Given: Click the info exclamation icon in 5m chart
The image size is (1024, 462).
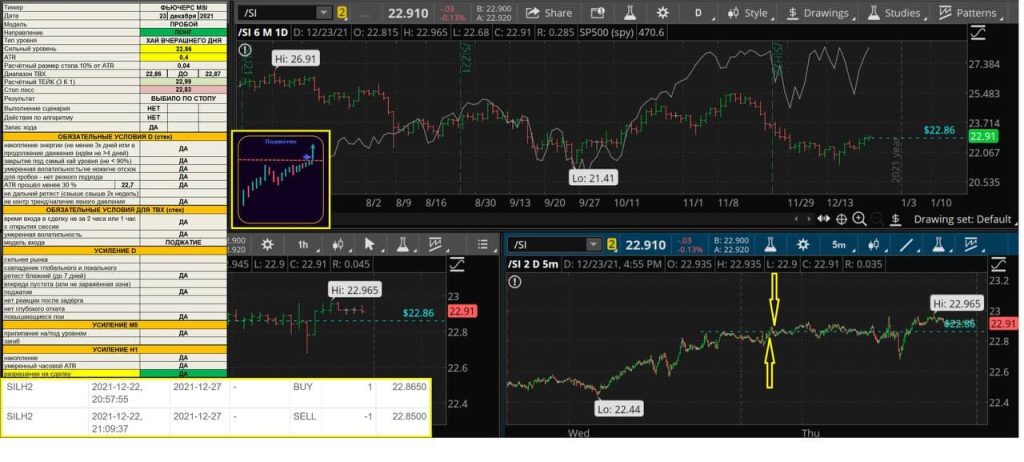Looking at the screenshot, I should click(x=515, y=282).
